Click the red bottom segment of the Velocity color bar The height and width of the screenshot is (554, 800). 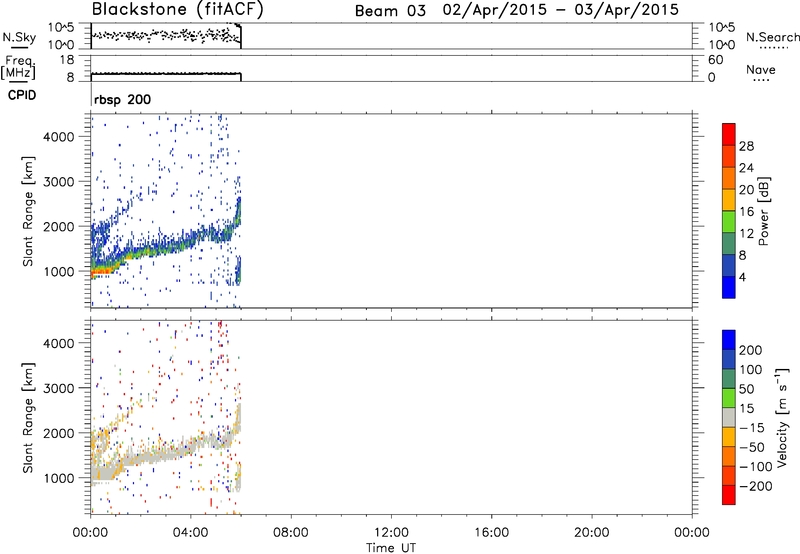click(729, 495)
